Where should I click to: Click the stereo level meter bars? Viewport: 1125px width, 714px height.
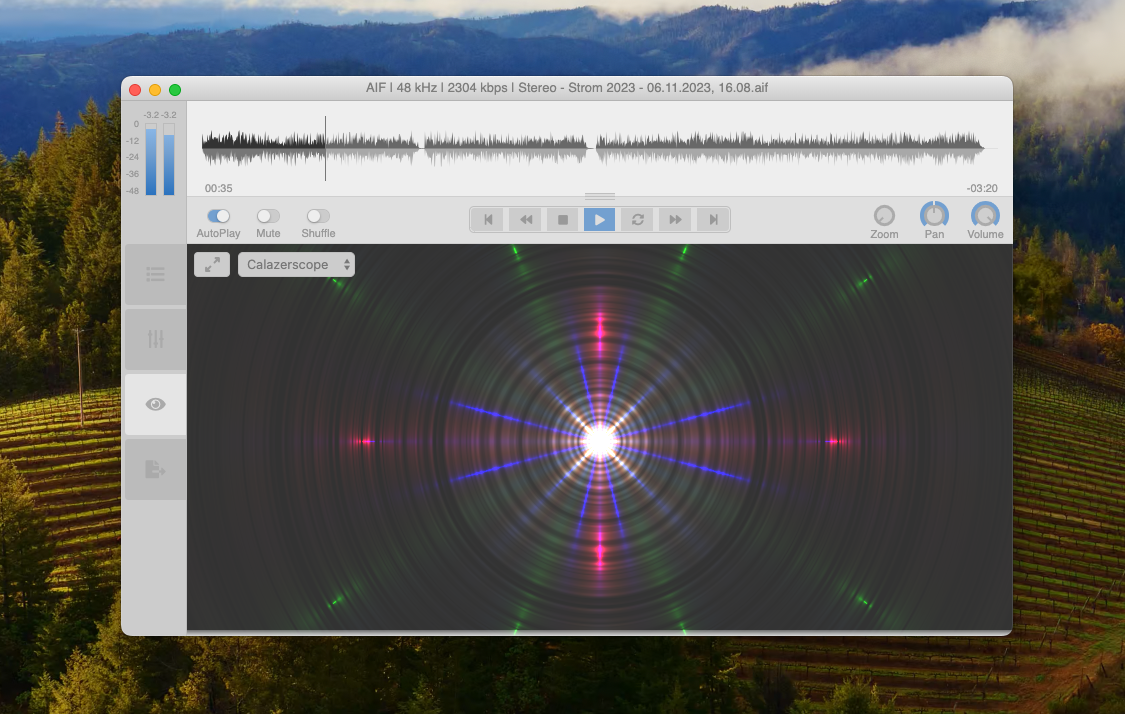pyautogui.click(x=160, y=159)
